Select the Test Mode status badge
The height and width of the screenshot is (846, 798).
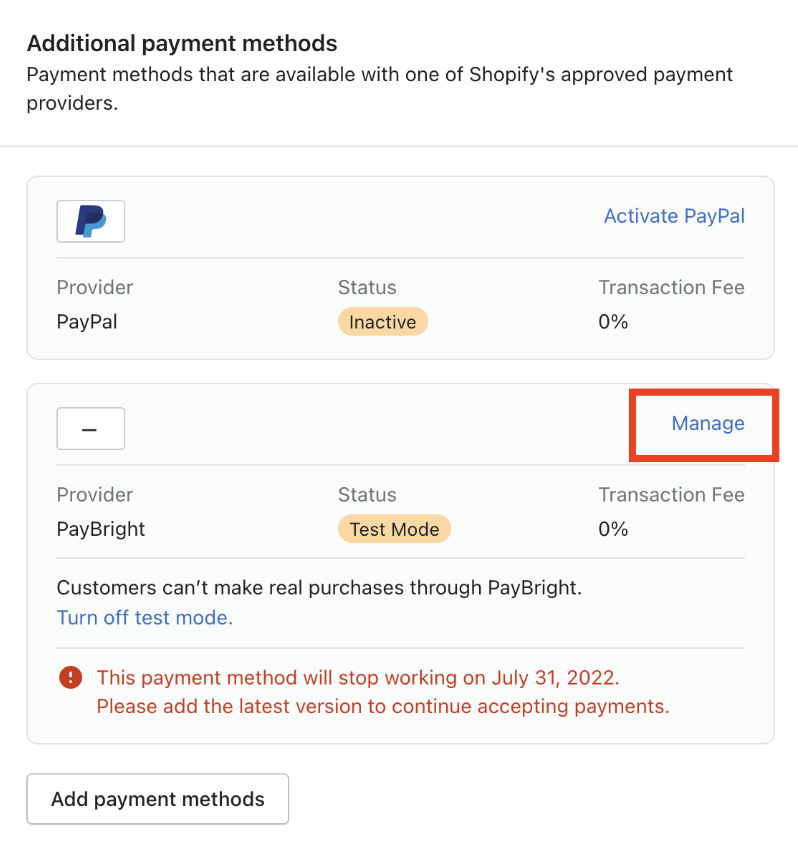click(x=394, y=528)
